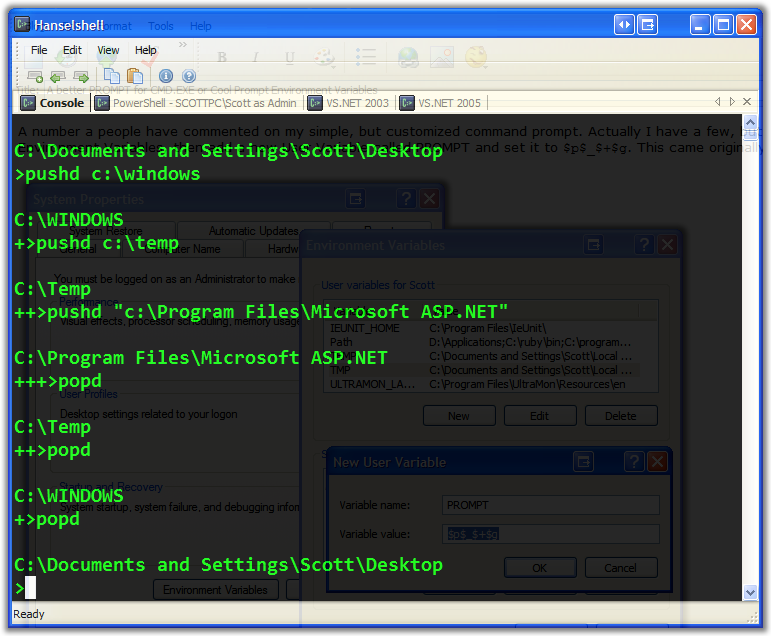Image resolution: width=771 pixels, height=636 pixels.
Task: Open the File menu
Action: (x=39, y=50)
